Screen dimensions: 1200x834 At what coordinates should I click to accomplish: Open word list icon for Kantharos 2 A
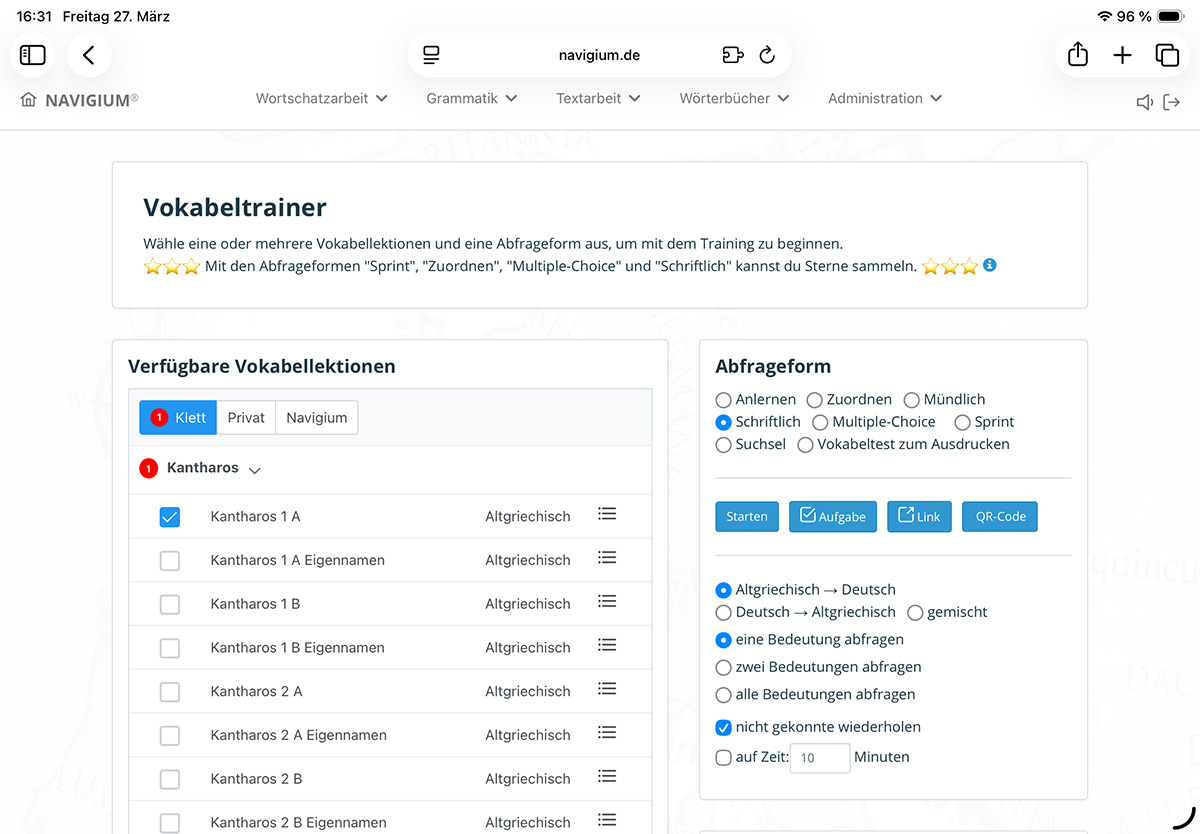606,689
